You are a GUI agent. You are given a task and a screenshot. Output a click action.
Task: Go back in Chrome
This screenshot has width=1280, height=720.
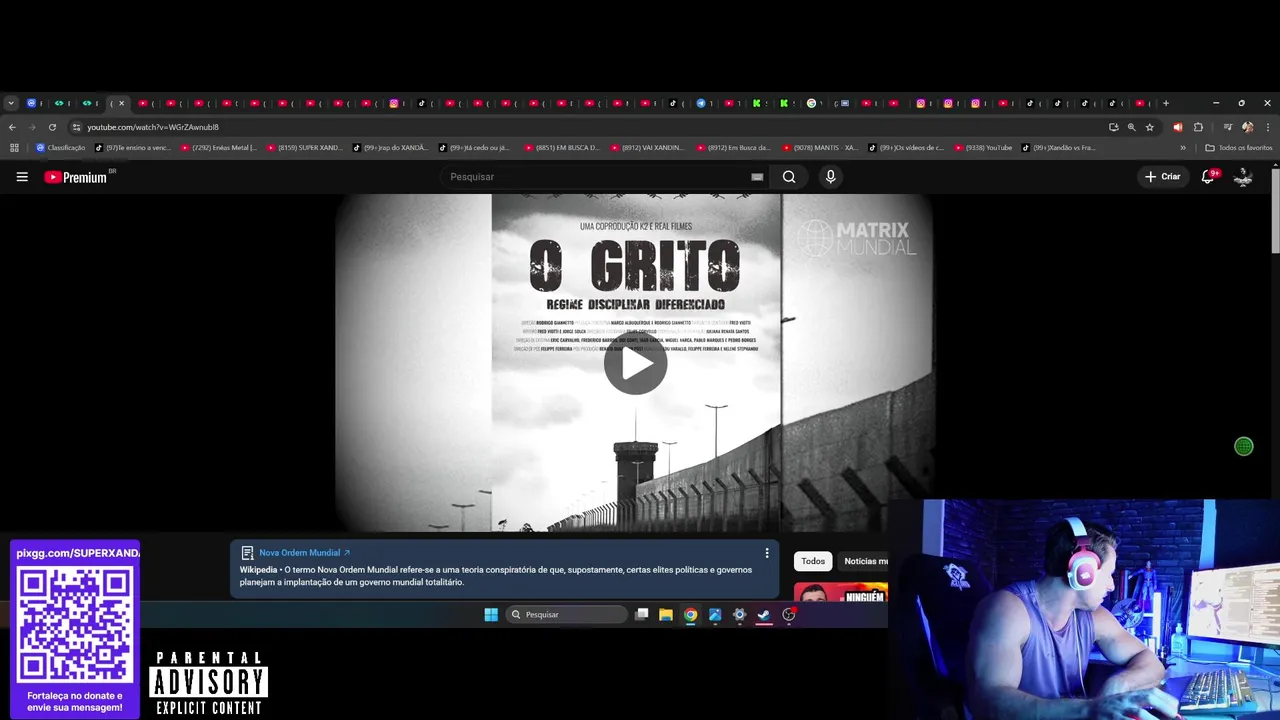pyautogui.click(x=12, y=127)
